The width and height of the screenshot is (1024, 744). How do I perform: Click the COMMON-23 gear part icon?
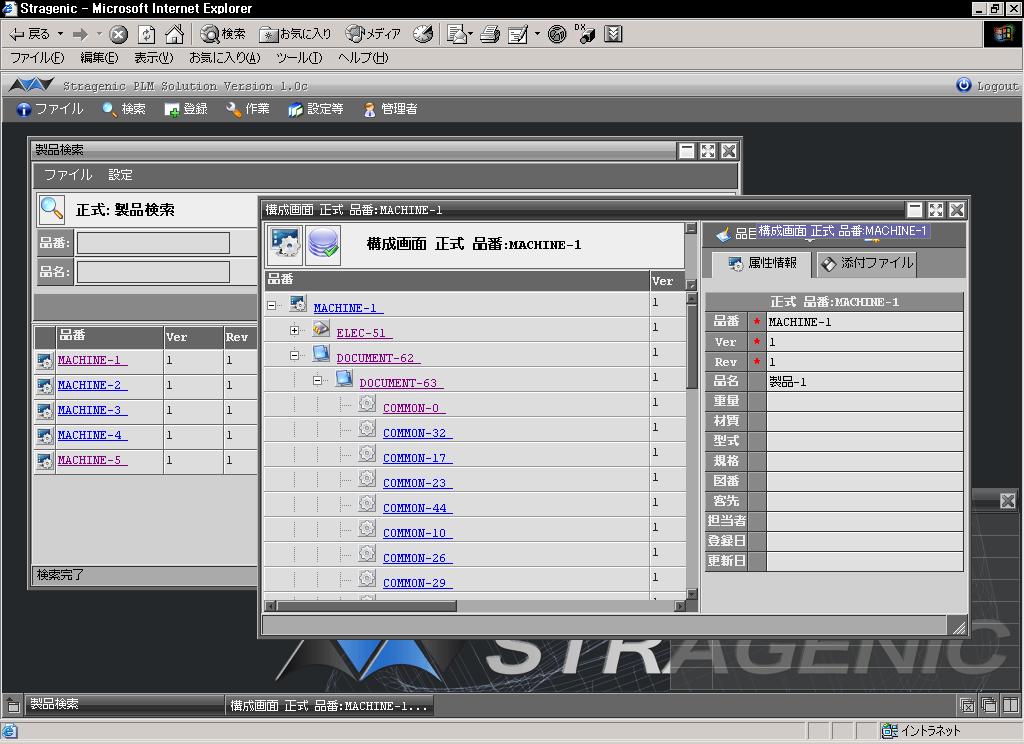[x=367, y=479]
